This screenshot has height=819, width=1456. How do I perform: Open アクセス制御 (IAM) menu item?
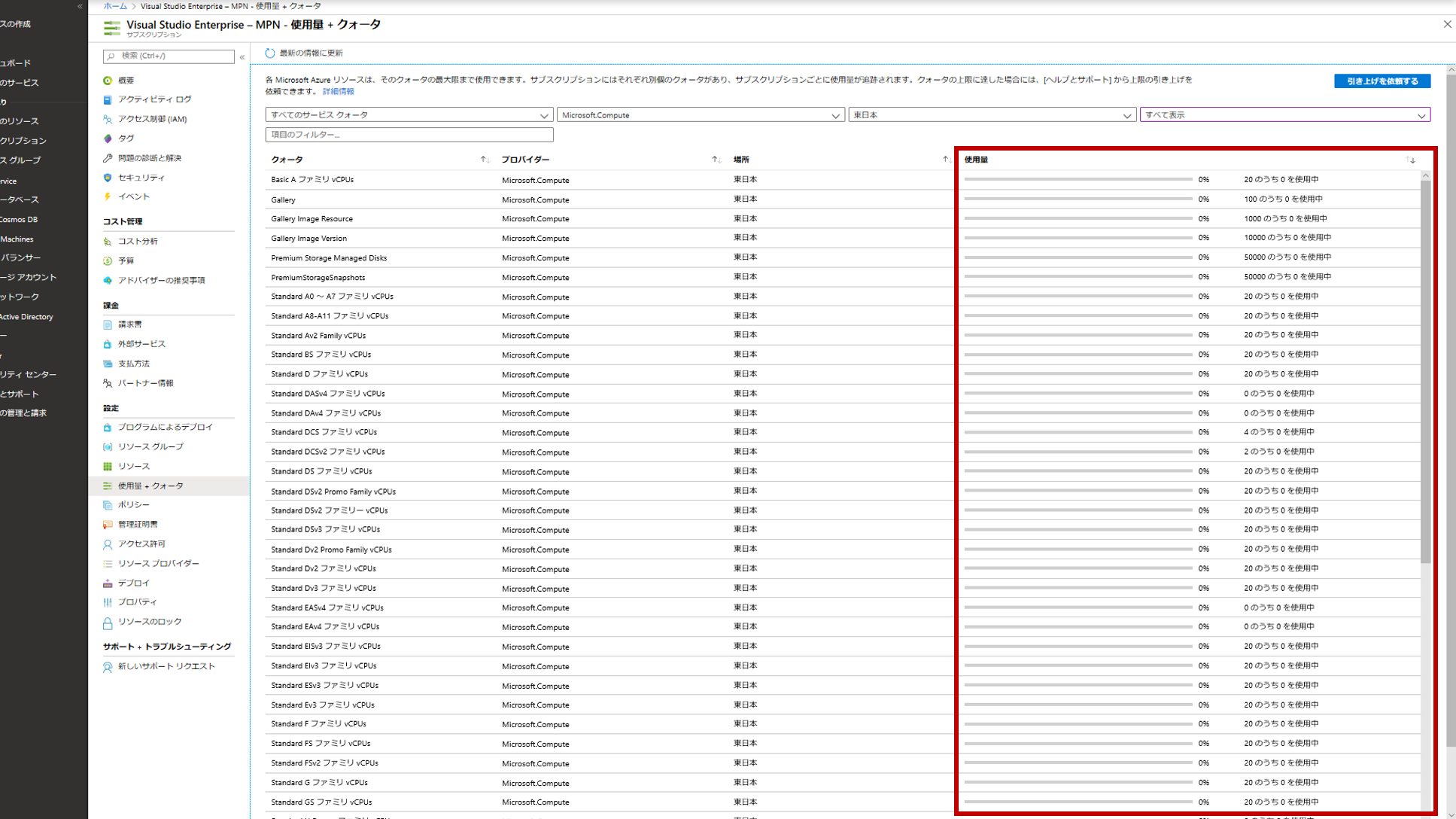click(152, 119)
